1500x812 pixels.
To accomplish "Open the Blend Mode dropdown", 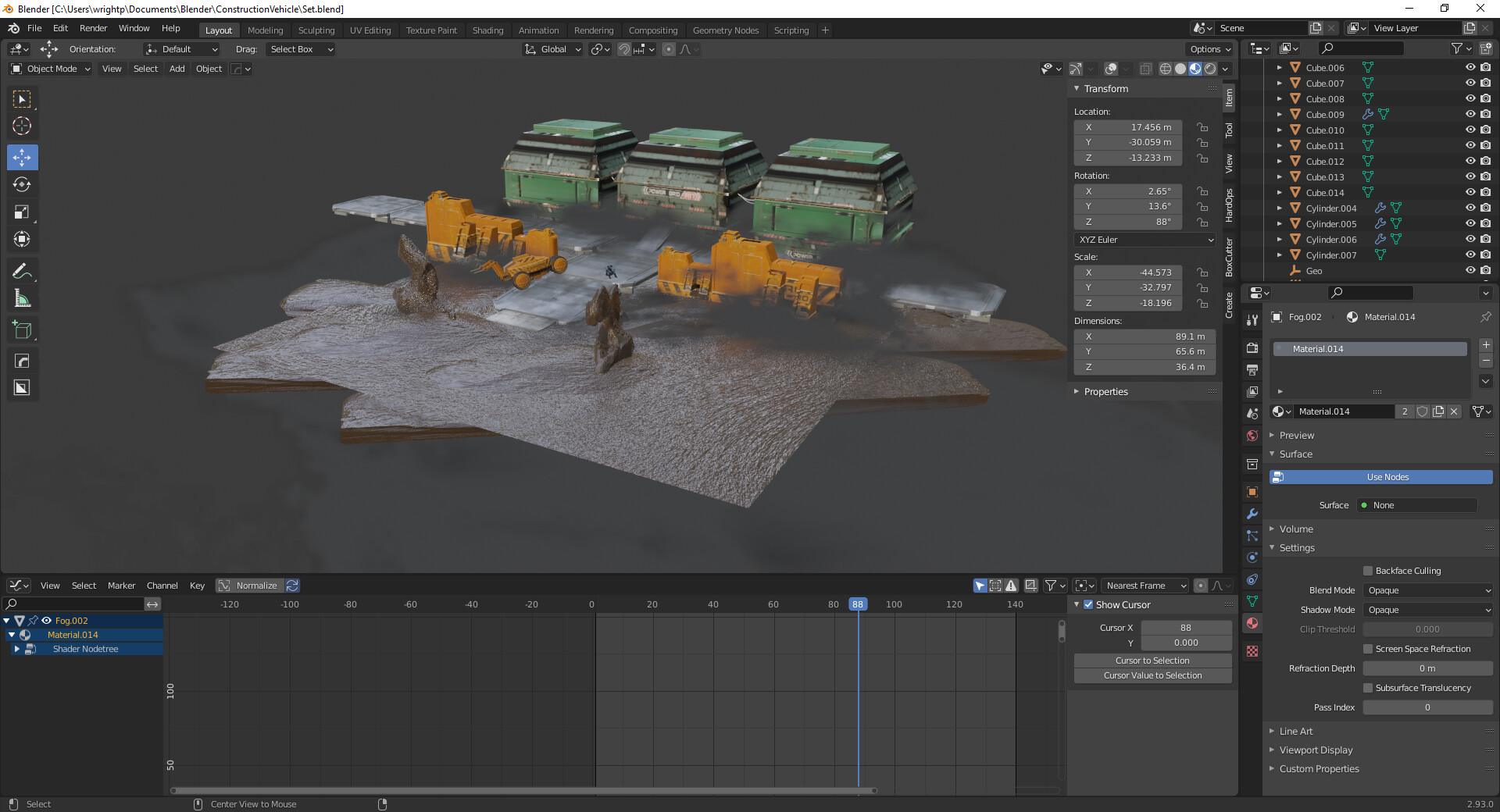I will (x=1428, y=590).
